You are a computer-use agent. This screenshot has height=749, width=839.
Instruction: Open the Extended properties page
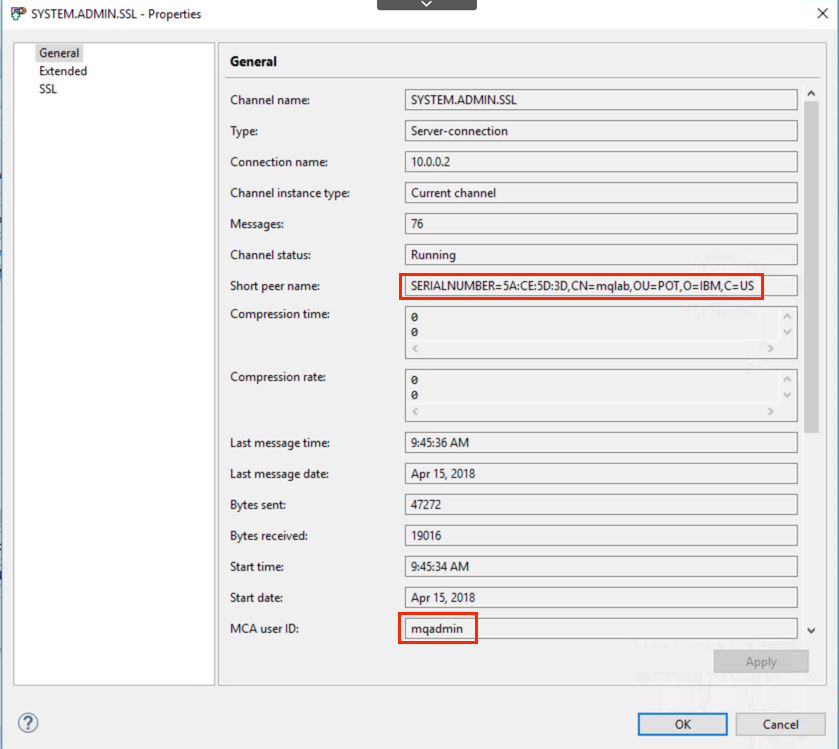pyautogui.click(x=63, y=71)
